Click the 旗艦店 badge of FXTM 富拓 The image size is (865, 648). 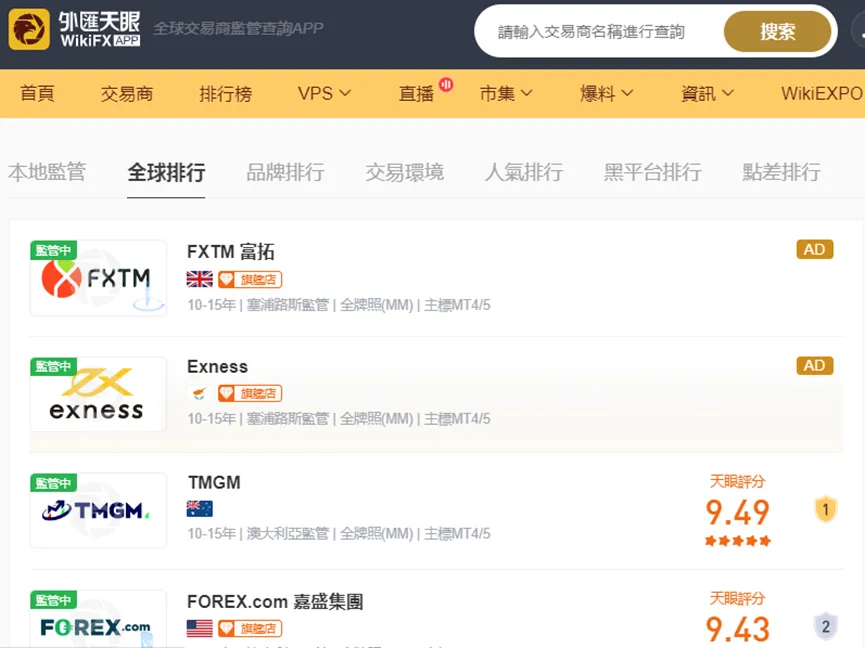(x=250, y=280)
